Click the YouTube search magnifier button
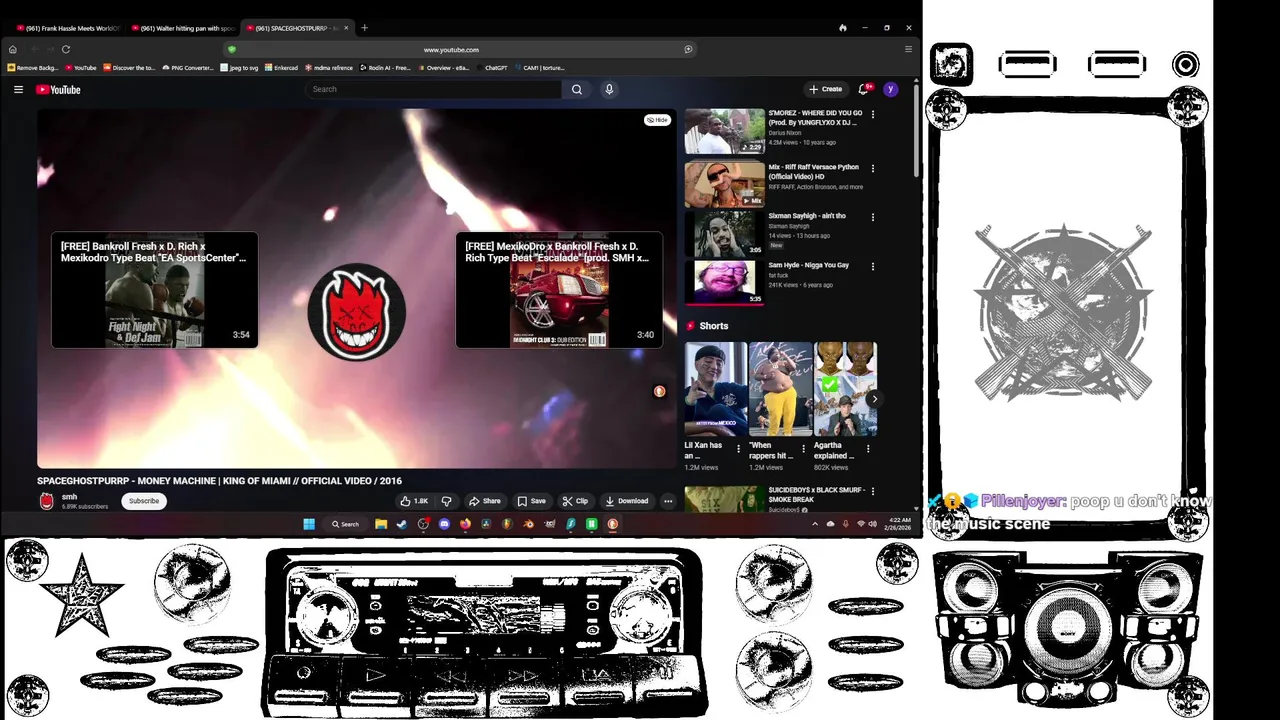Screen dimensions: 1280x720 (x=577, y=89)
